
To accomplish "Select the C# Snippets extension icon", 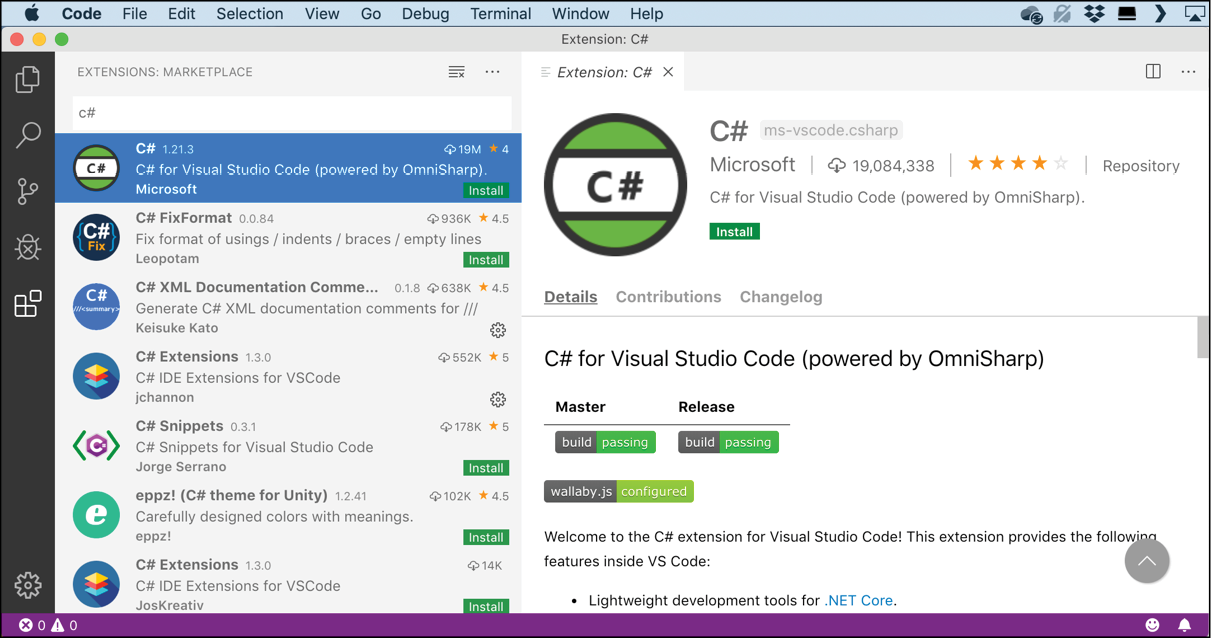I will pos(97,446).
